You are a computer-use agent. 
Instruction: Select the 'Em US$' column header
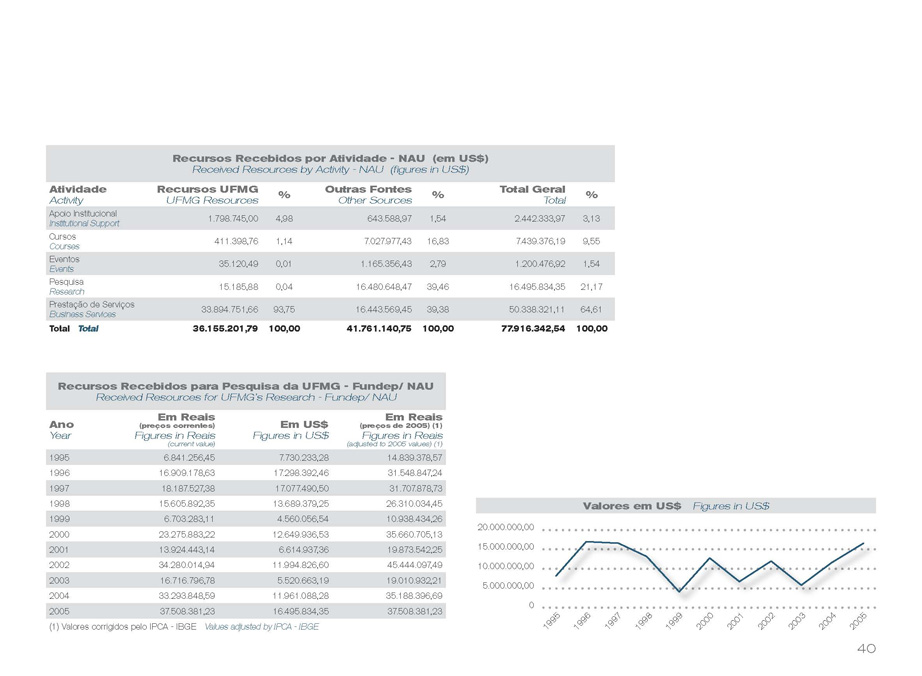(x=303, y=423)
